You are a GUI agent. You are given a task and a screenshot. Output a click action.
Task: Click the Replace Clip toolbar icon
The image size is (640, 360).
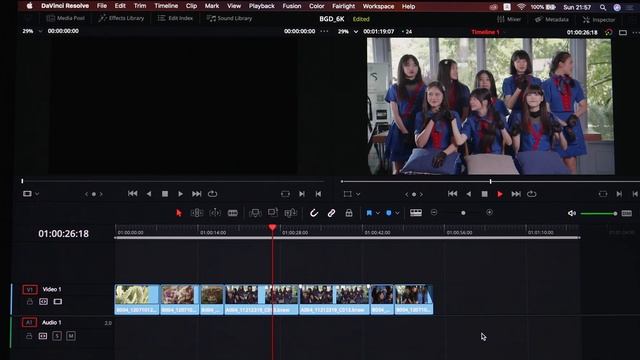pyautogui.click(x=291, y=213)
